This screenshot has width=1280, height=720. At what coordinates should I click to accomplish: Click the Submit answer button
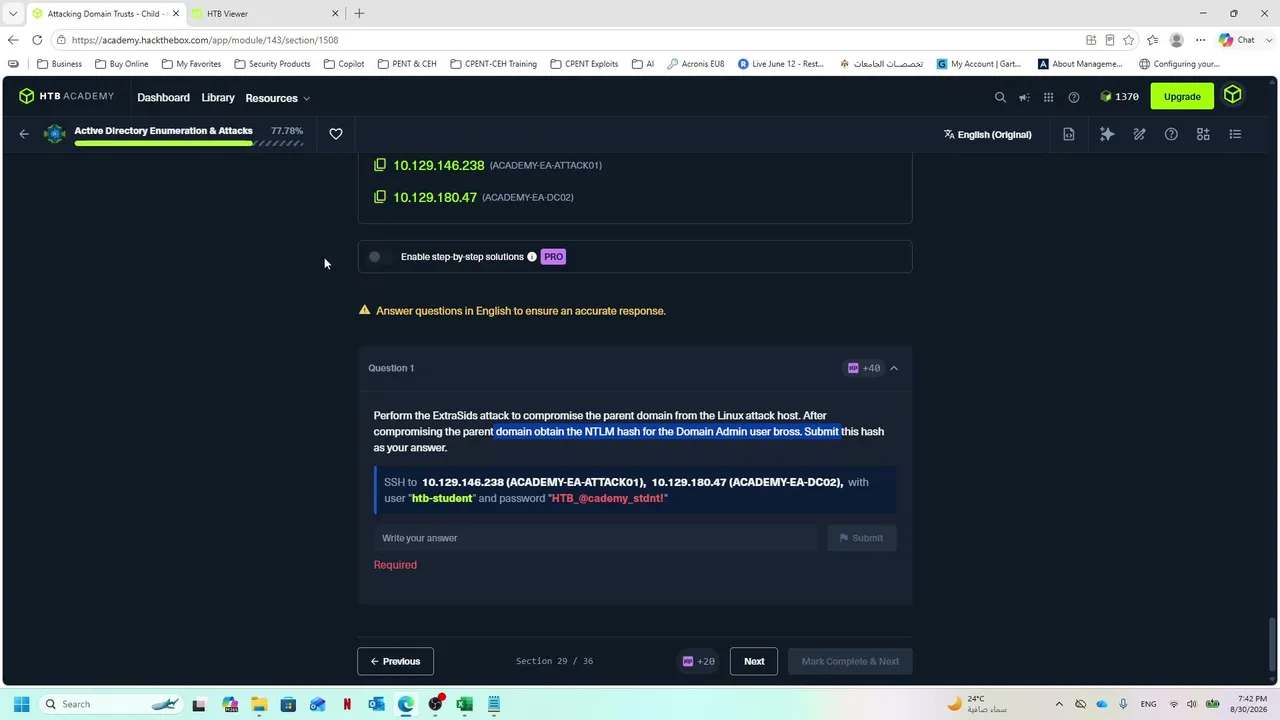861,538
